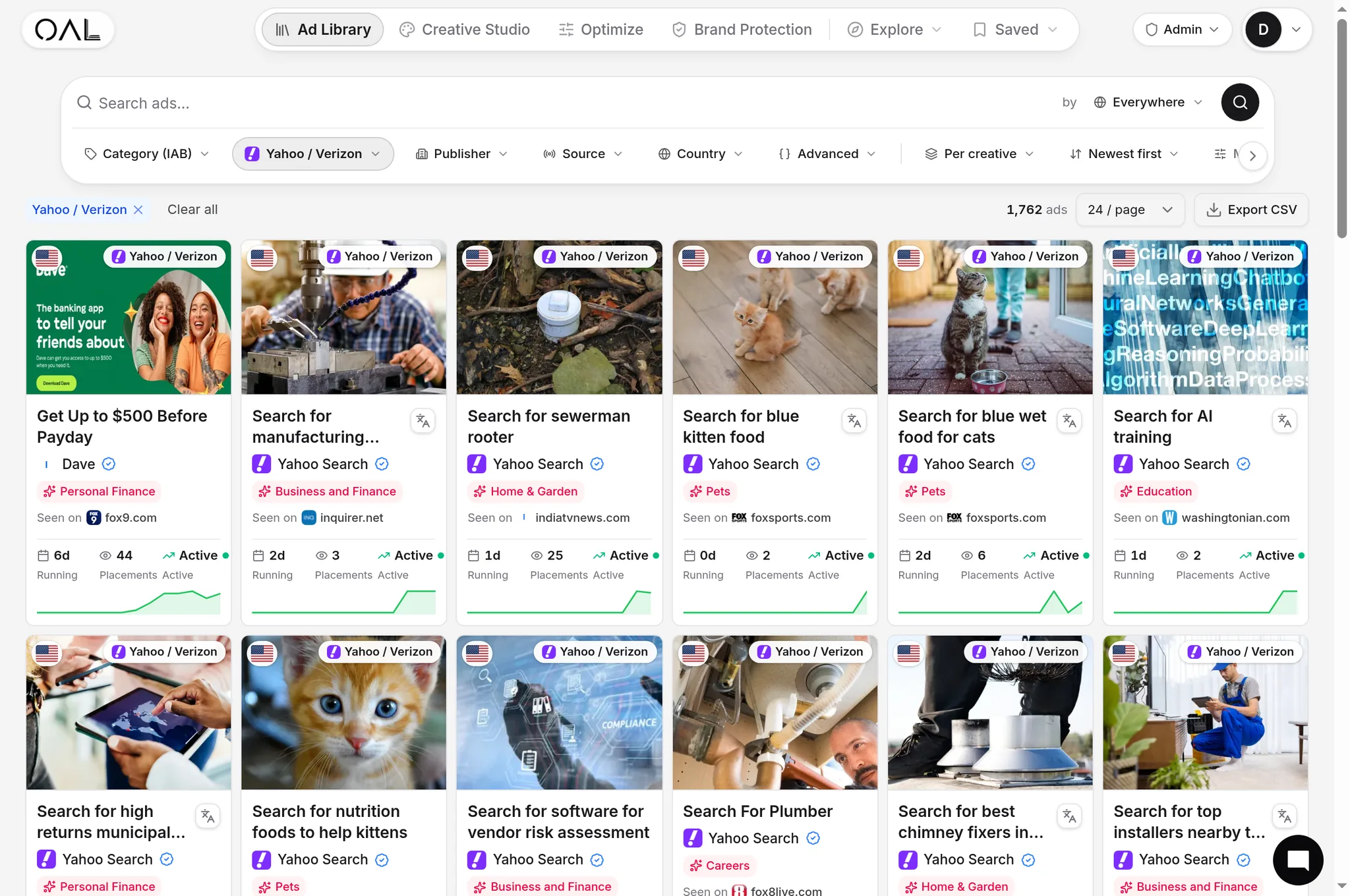This screenshot has width=1350, height=896.
Task: Click the black search submit button
Action: point(1239,102)
